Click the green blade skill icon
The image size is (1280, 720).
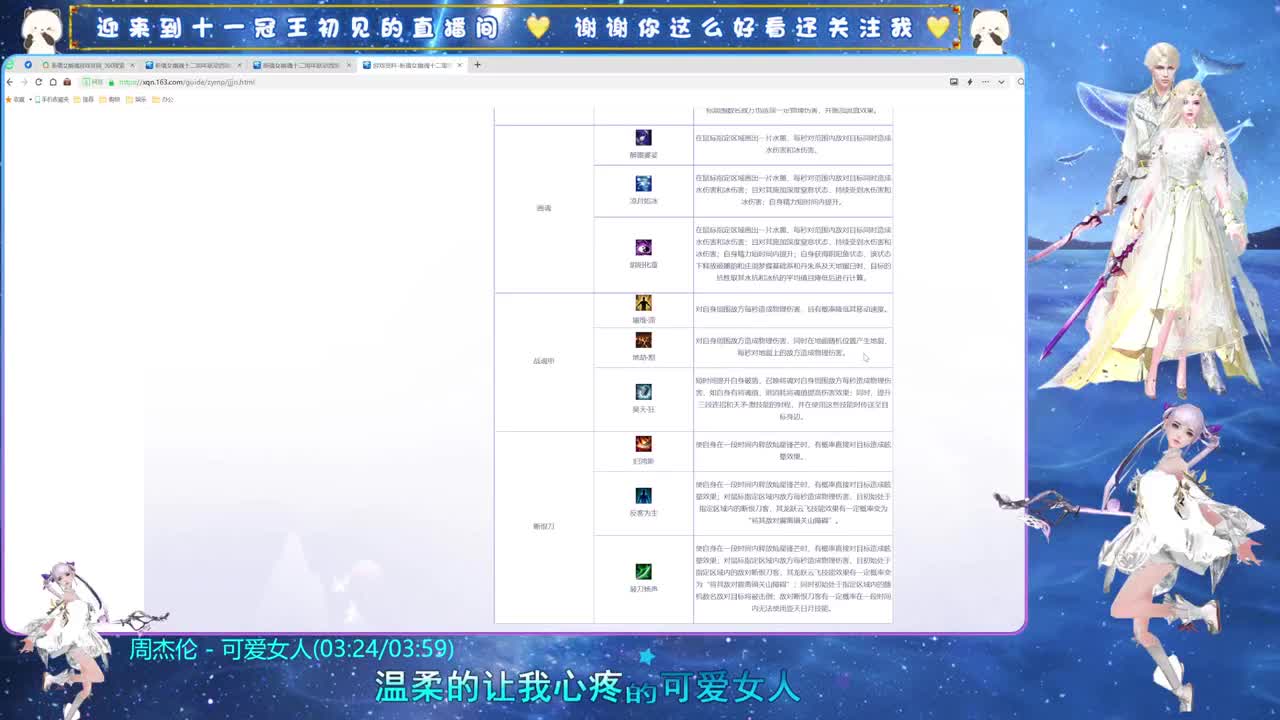tap(643, 571)
